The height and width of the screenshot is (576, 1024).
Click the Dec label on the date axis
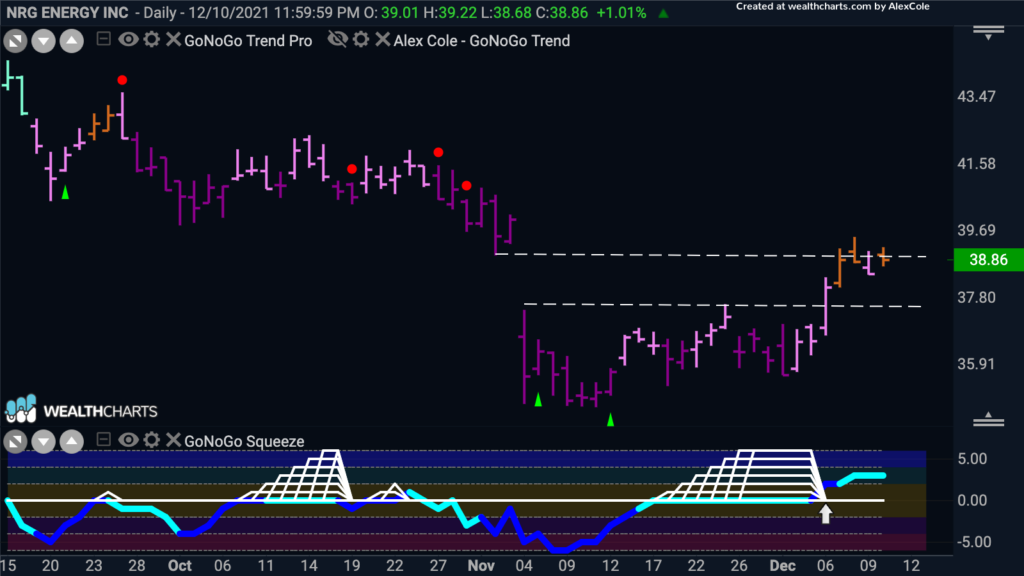[782, 566]
